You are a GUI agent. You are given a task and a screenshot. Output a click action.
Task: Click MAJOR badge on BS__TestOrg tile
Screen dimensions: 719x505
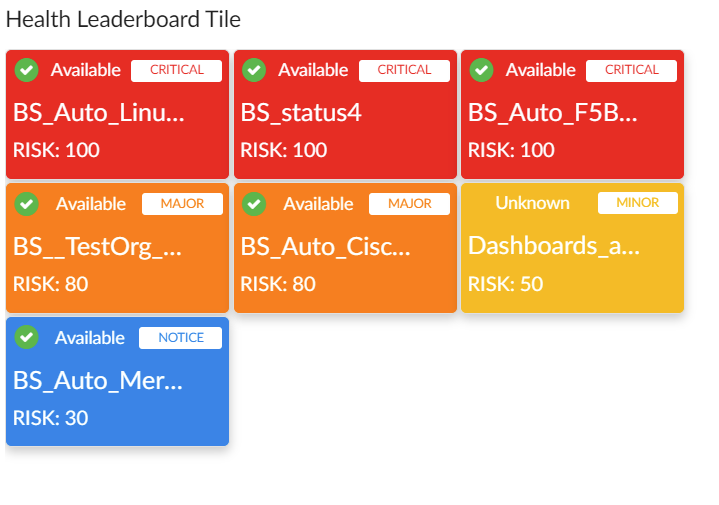181,204
